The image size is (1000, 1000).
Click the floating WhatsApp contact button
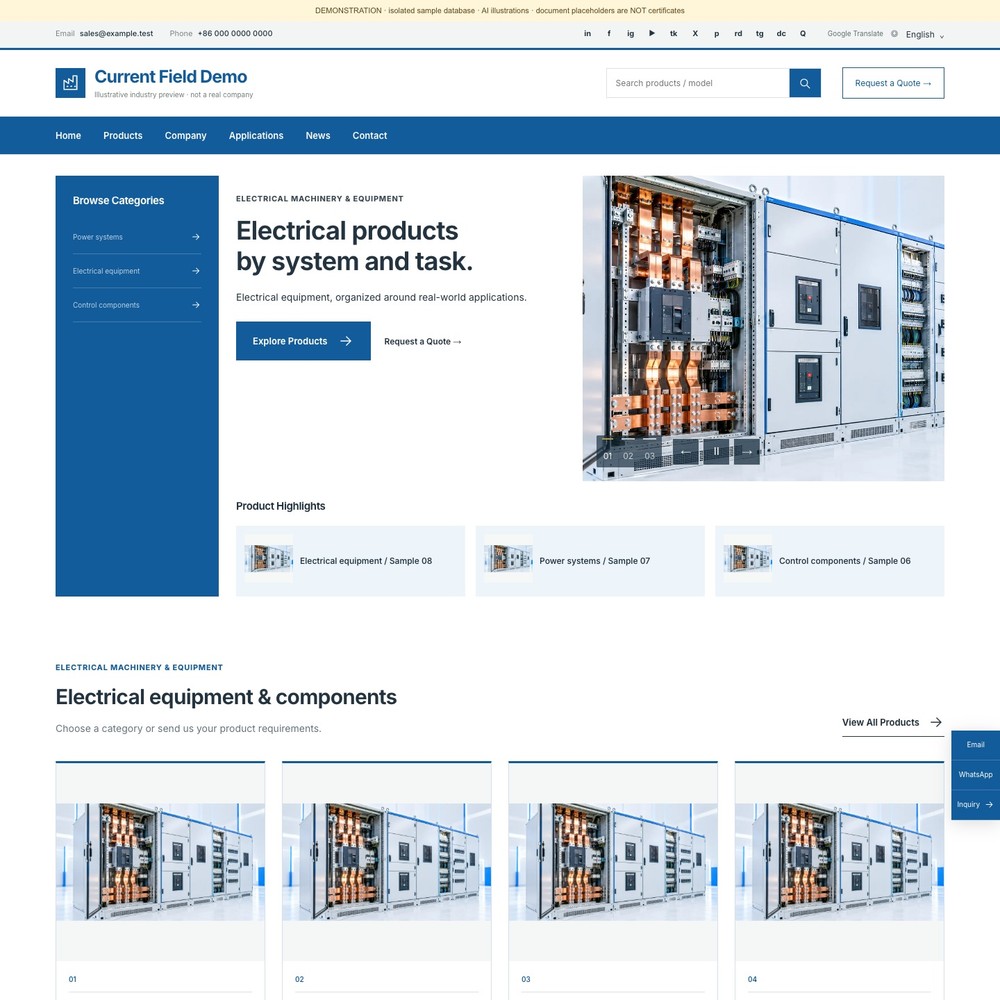[x=975, y=775]
